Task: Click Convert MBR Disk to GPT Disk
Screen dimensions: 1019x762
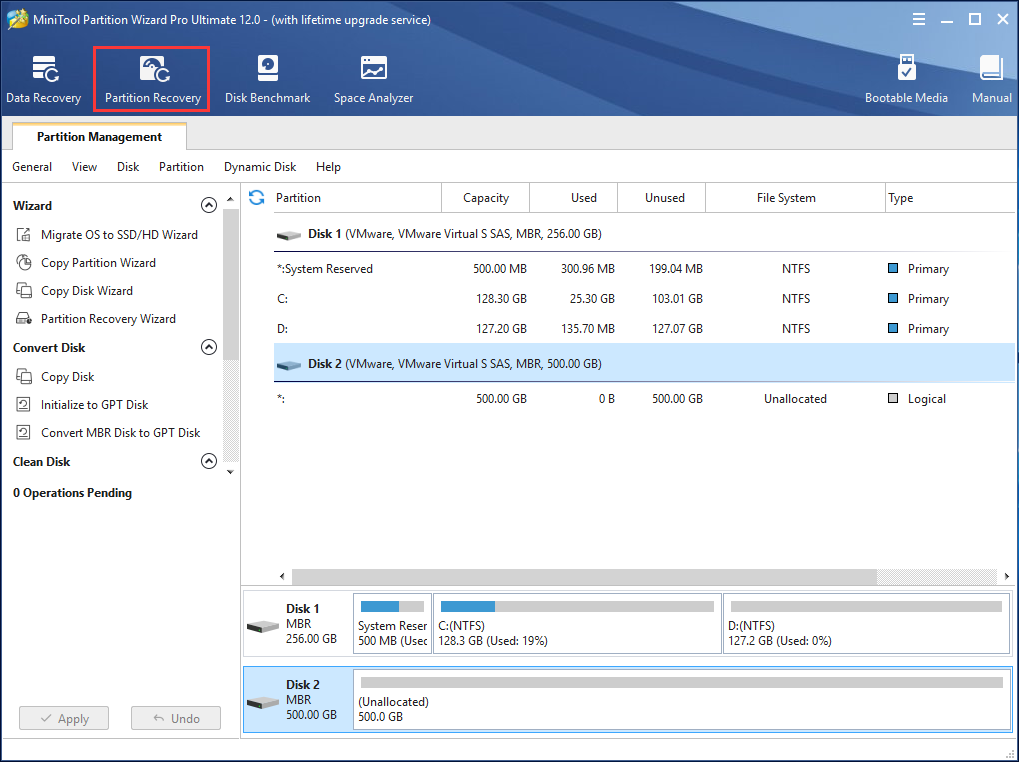Action: 120,433
